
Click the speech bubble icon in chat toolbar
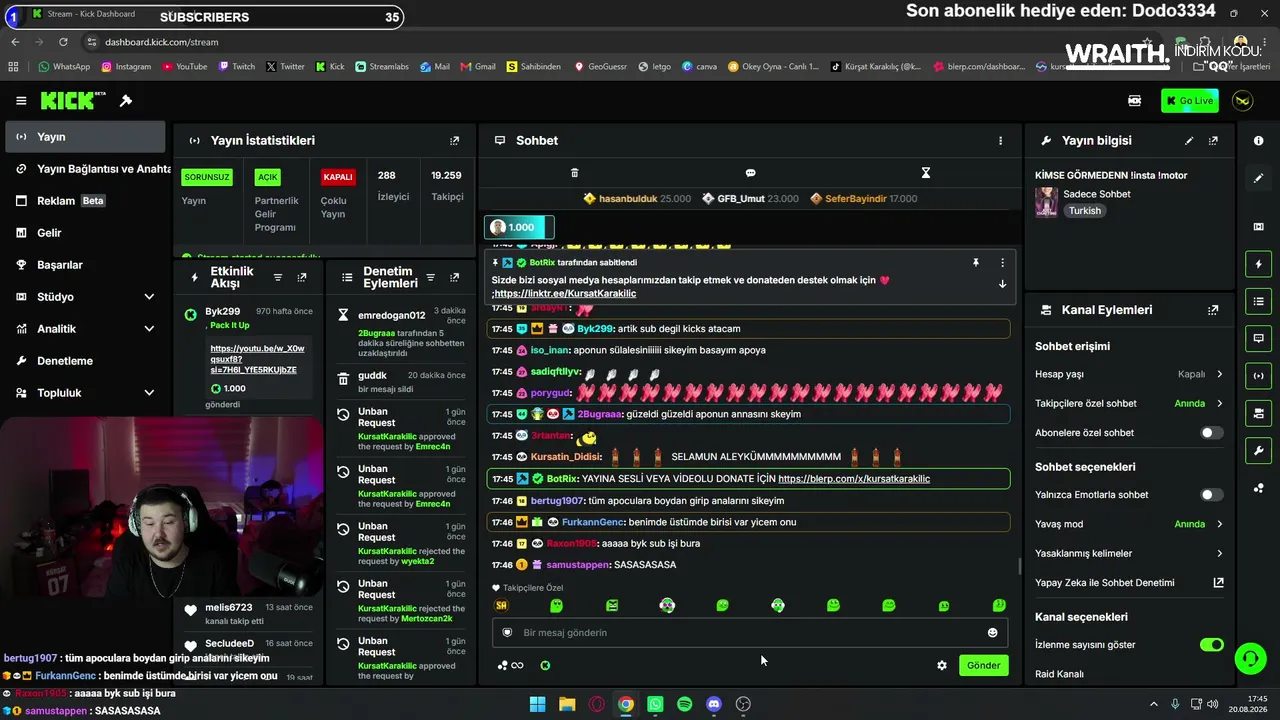pos(750,173)
